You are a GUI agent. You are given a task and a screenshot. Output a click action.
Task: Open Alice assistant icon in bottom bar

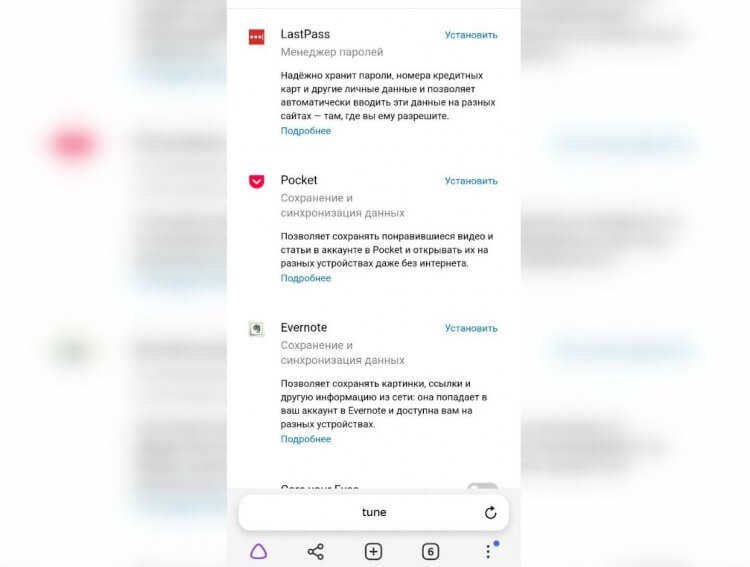[258, 552]
